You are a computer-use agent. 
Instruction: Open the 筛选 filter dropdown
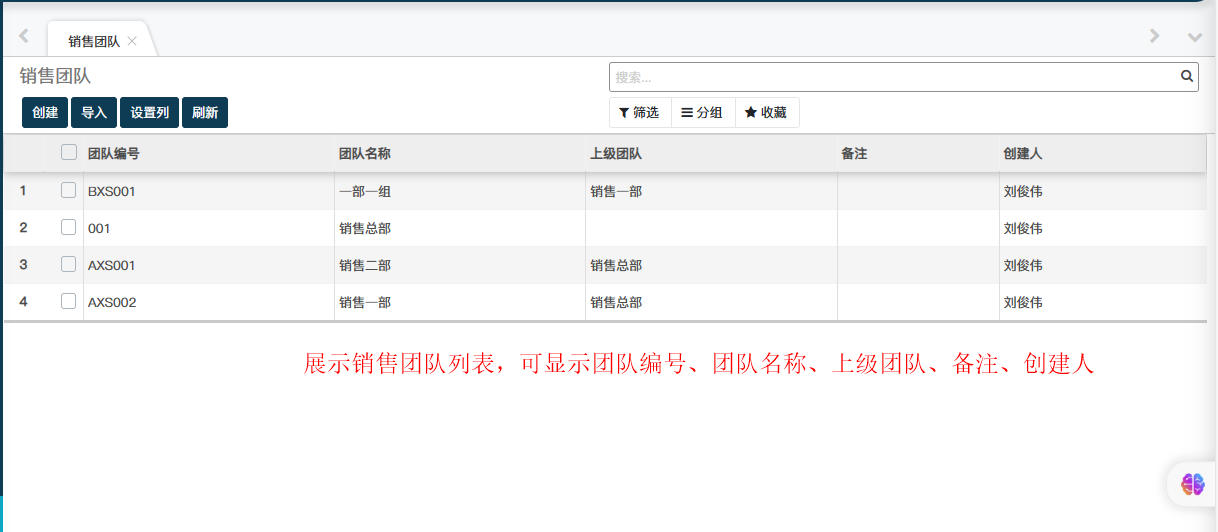point(640,113)
